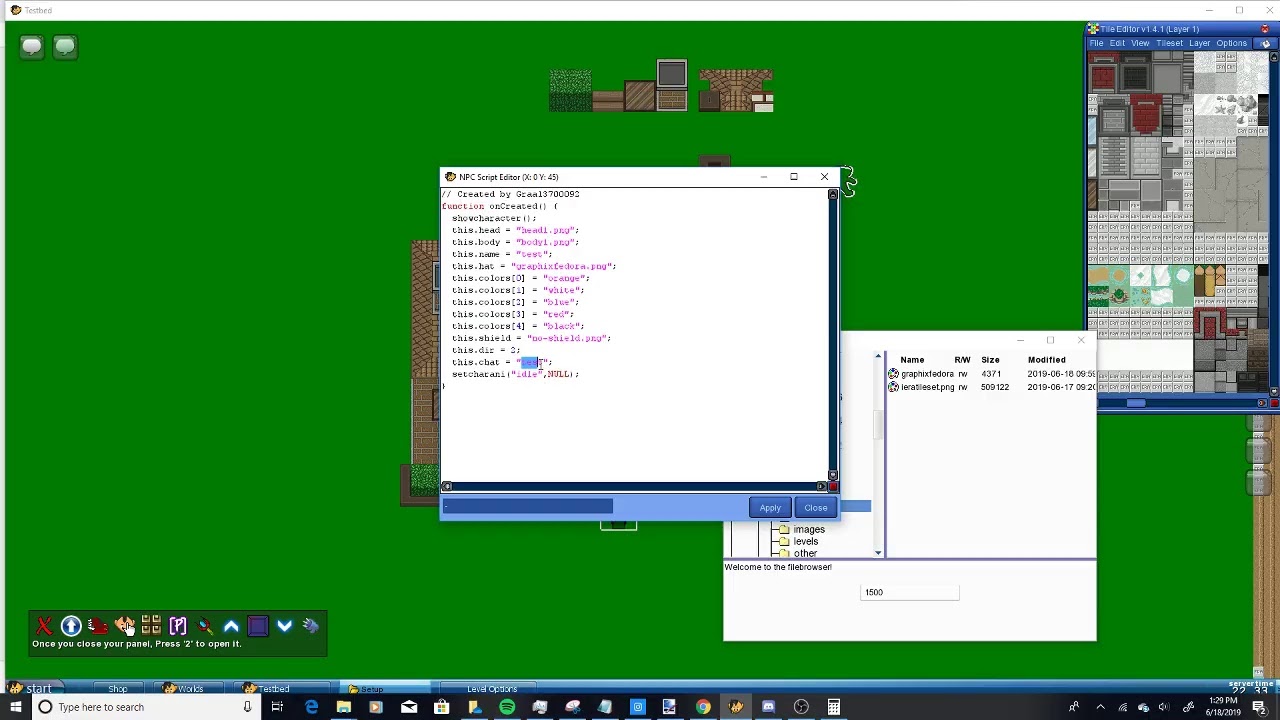This screenshot has height=720, width=1280.
Task: Show hidden system tray icons
Action: pyautogui.click(x=1100, y=707)
